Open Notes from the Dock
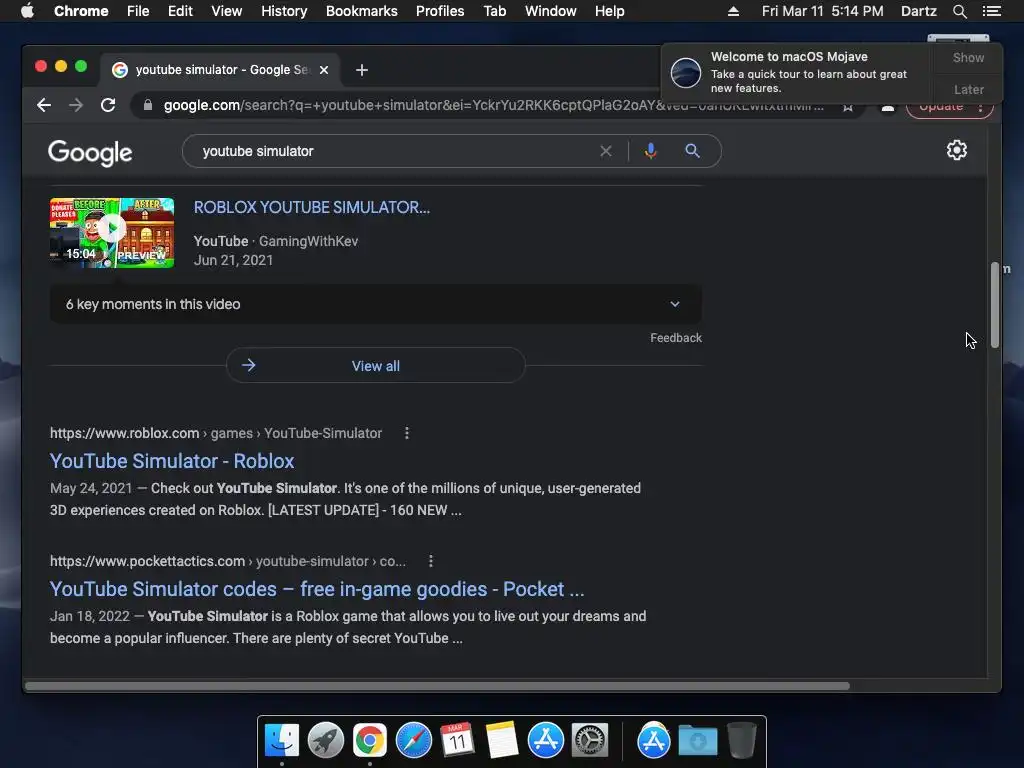The height and width of the screenshot is (768, 1024). click(x=502, y=741)
